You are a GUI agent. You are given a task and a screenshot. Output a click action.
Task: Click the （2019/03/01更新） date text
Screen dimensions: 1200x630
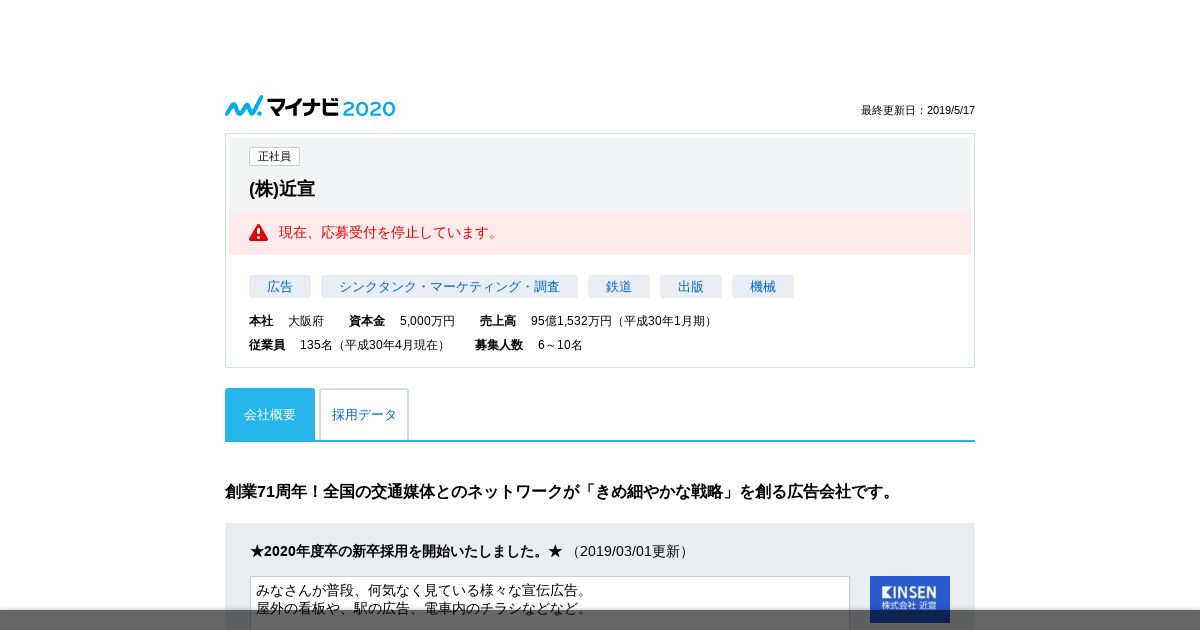(630, 552)
